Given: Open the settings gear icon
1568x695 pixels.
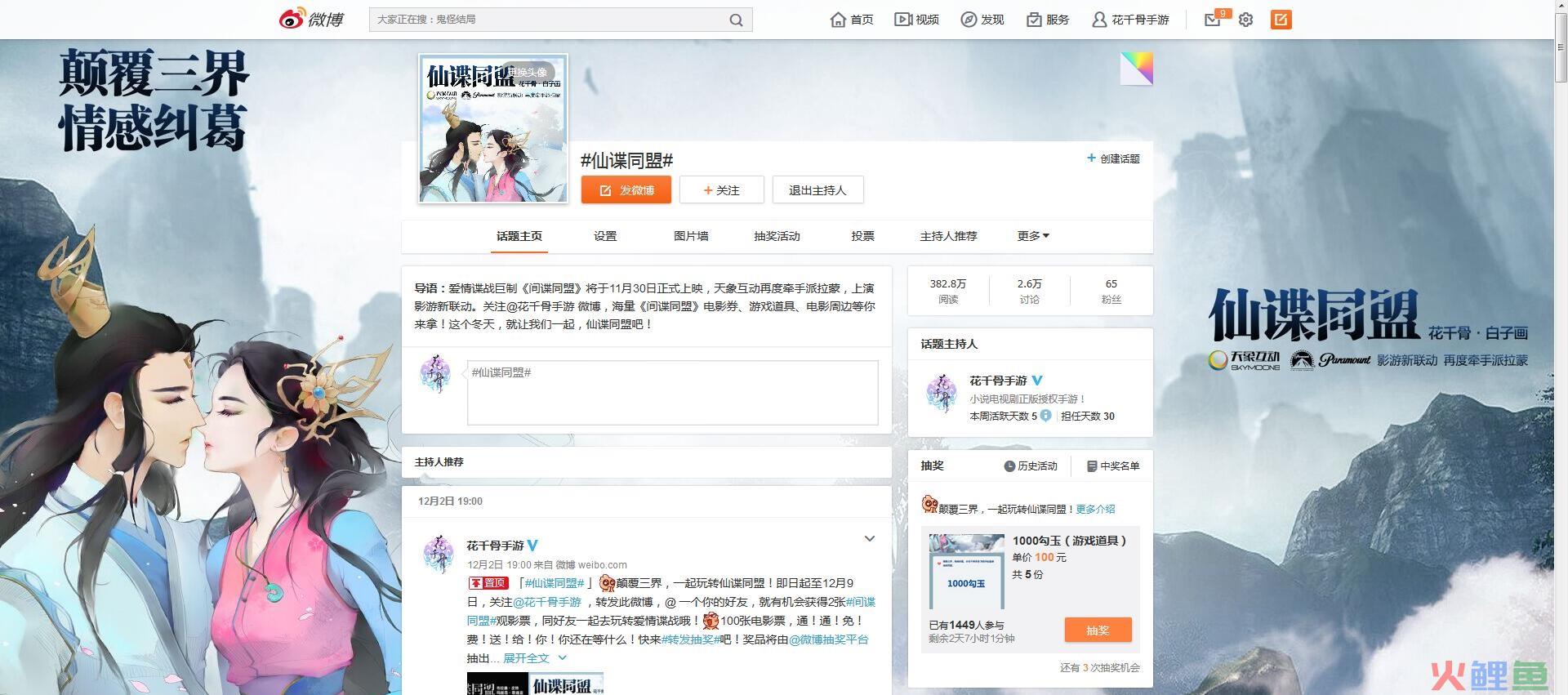Looking at the screenshot, I should (x=1245, y=20).
